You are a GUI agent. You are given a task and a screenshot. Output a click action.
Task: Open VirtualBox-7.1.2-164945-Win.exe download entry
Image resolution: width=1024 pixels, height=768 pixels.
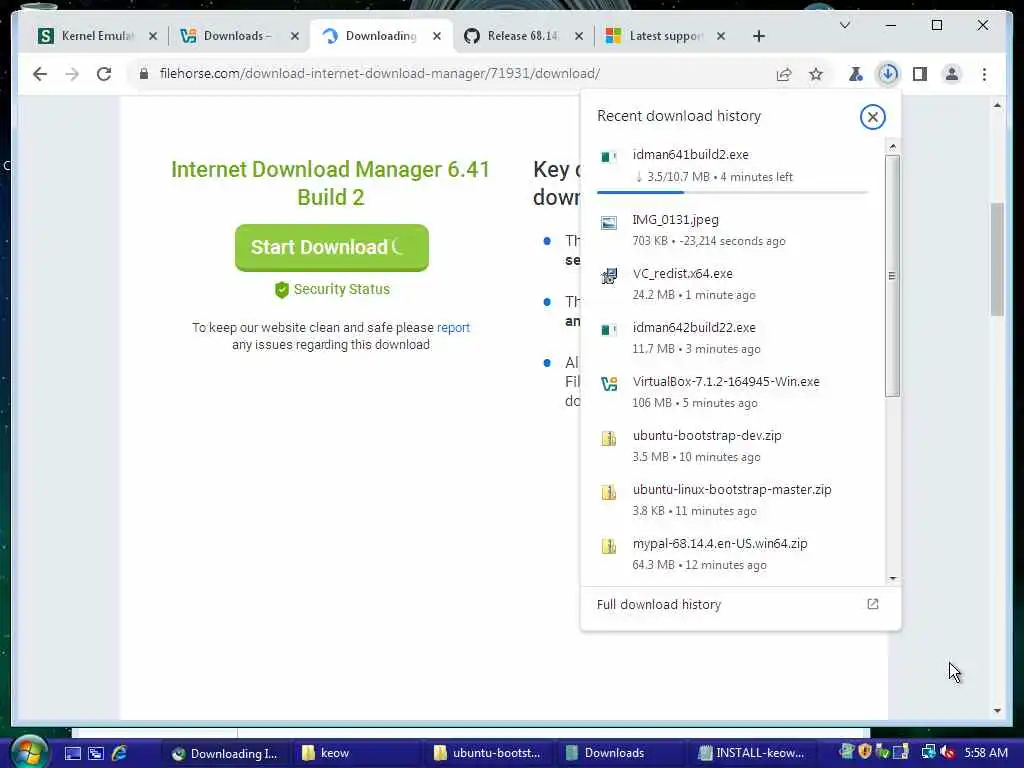point(732,392)
